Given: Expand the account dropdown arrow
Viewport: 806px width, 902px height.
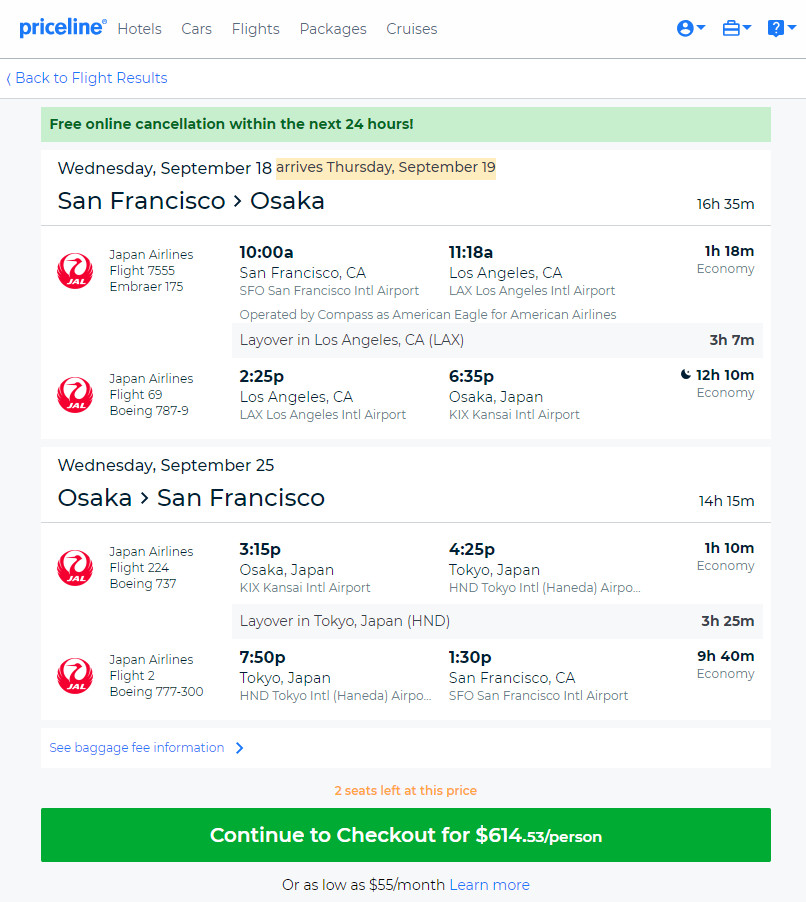Looking at the screenshot, I should (701, 27).
